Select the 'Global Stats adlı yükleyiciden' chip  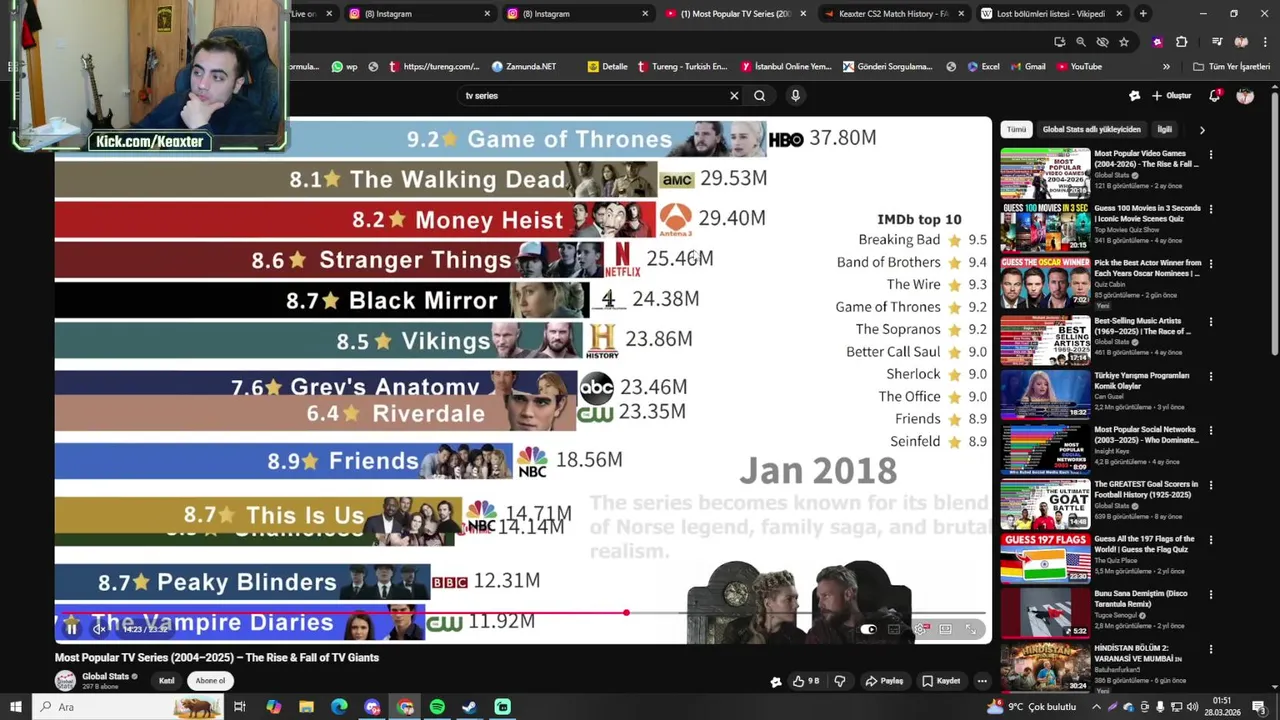click(1091, 130)
